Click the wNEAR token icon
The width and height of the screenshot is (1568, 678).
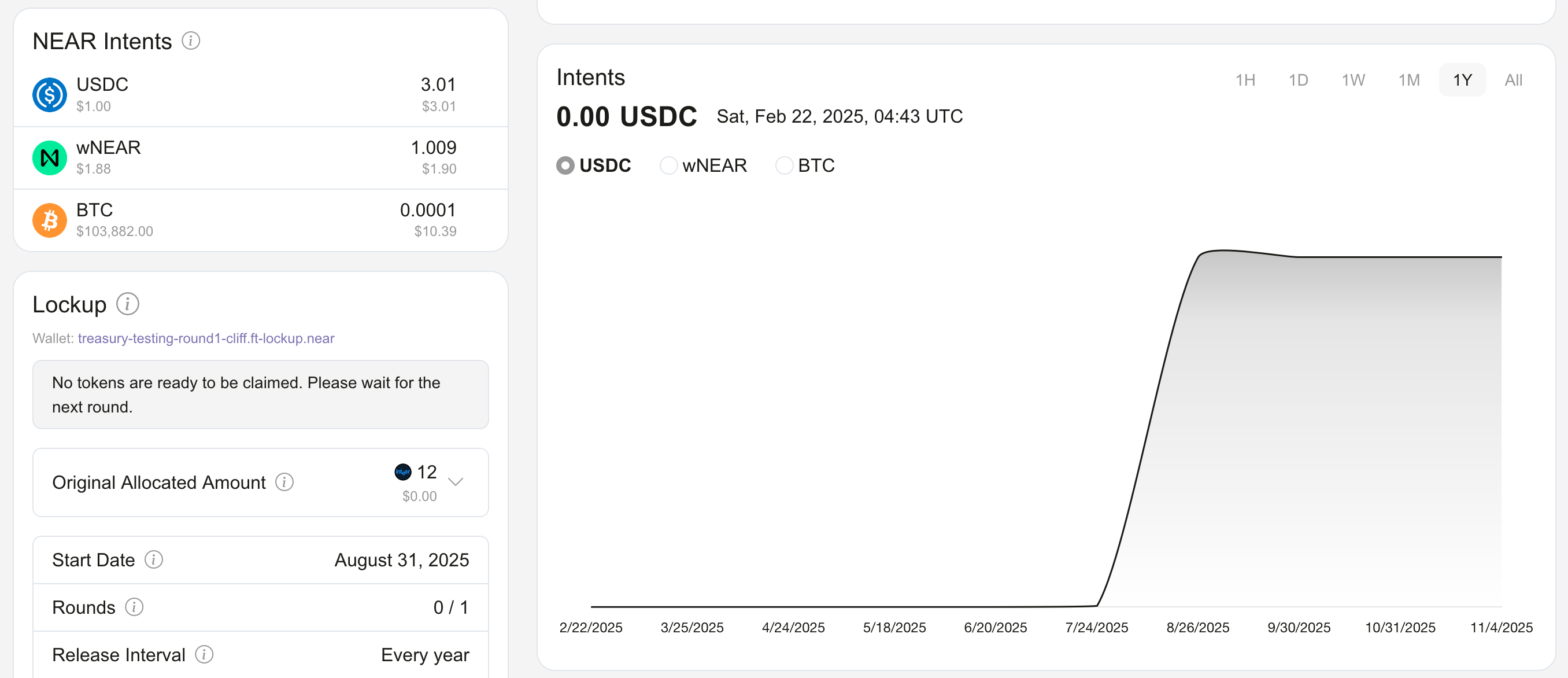pyautogui.click(x=49, y=157)
